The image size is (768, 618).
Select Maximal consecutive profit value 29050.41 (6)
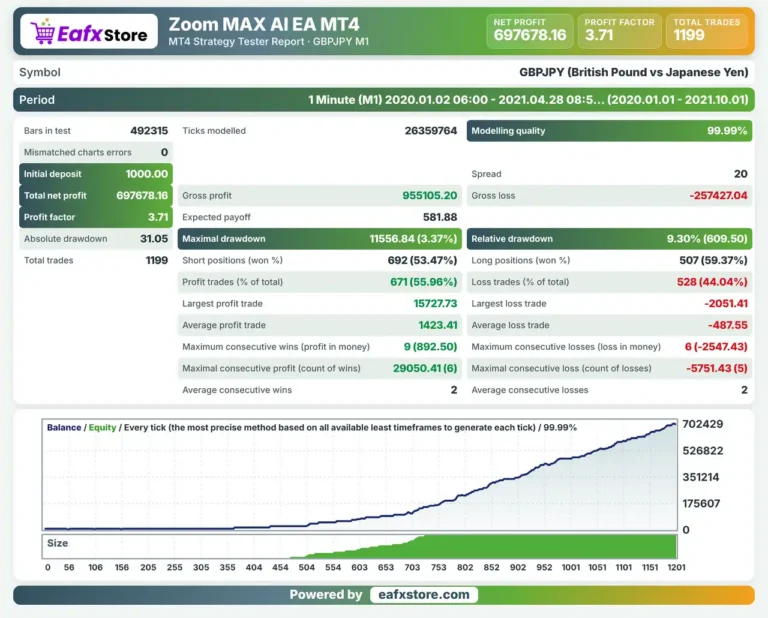(425, 368)
